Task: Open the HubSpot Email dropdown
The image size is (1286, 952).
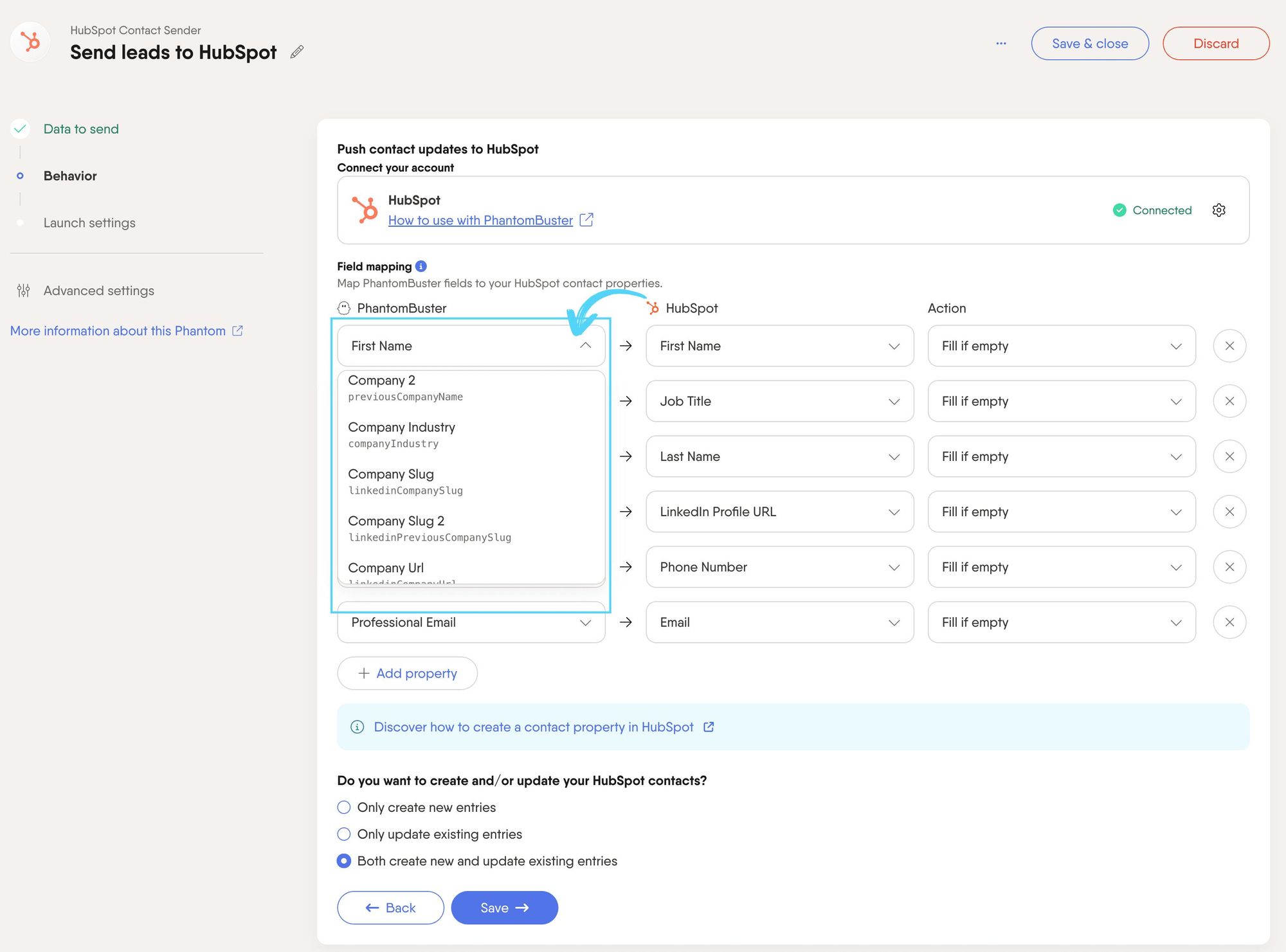Action: [779, 622]
